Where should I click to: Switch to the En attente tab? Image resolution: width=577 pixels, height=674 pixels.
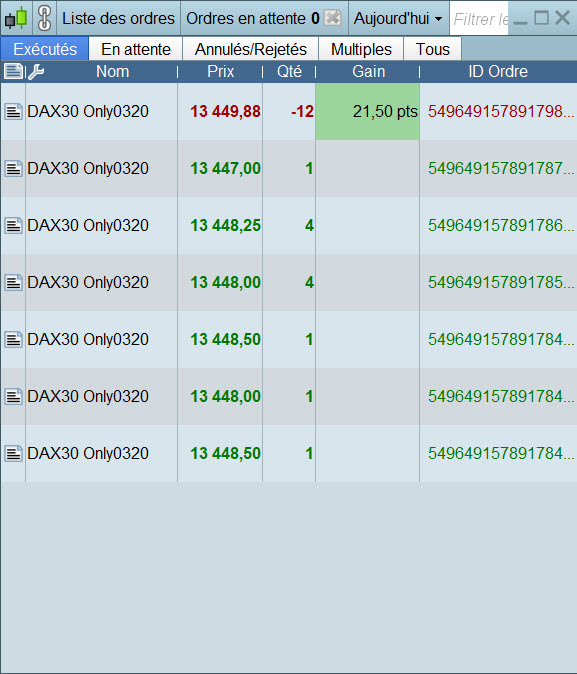[x=136, y=49]
